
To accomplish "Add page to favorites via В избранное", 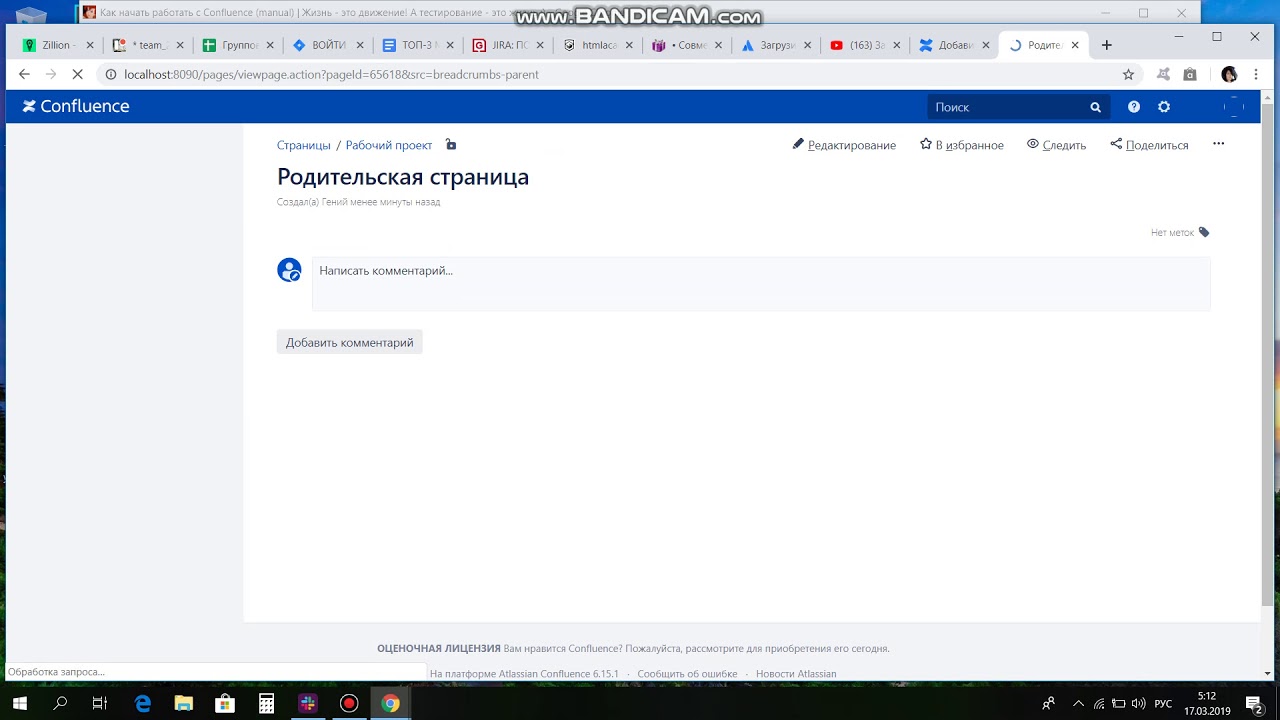I will (961, 145).
